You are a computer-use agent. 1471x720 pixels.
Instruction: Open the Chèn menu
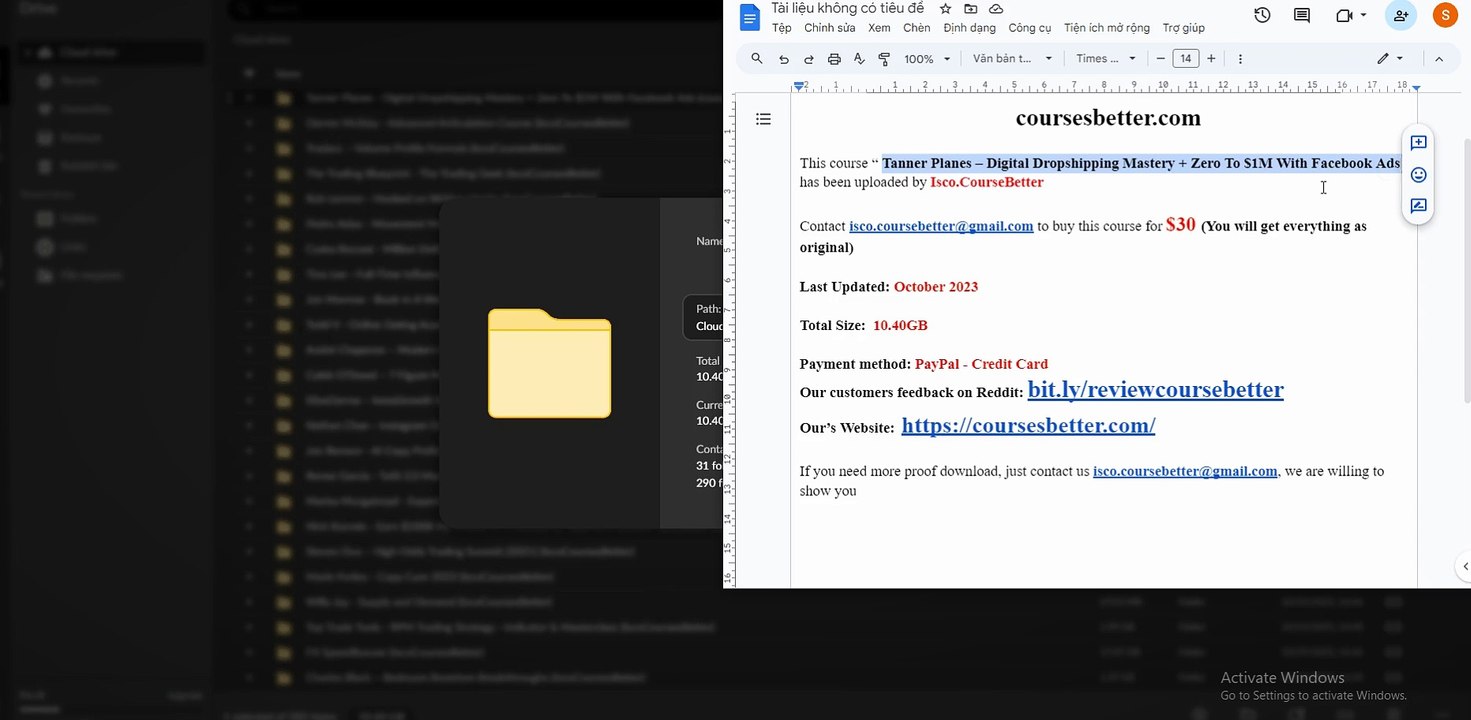click(x=916, y=28)
